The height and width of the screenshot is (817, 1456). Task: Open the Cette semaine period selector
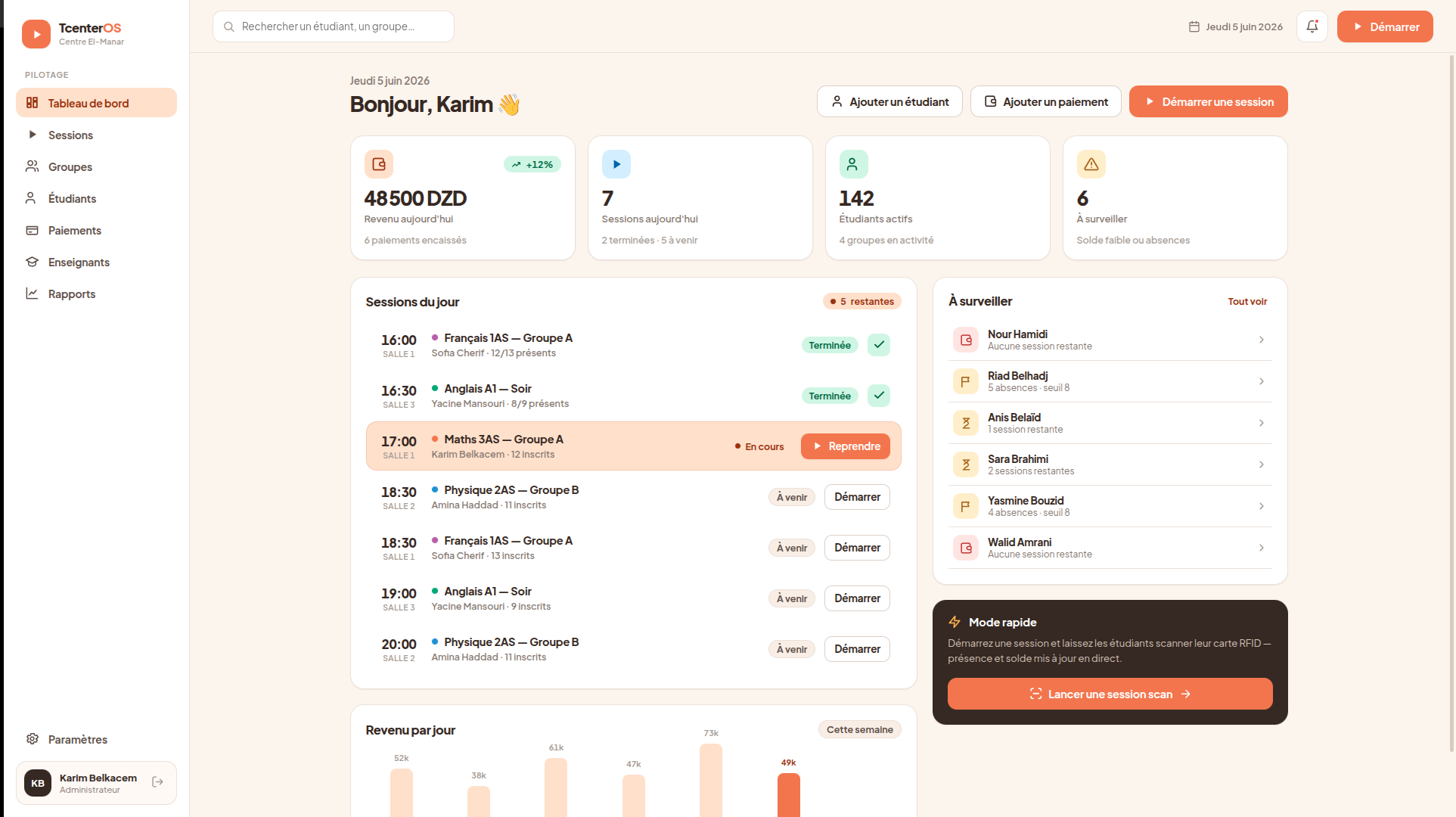(x=859, y=729)
